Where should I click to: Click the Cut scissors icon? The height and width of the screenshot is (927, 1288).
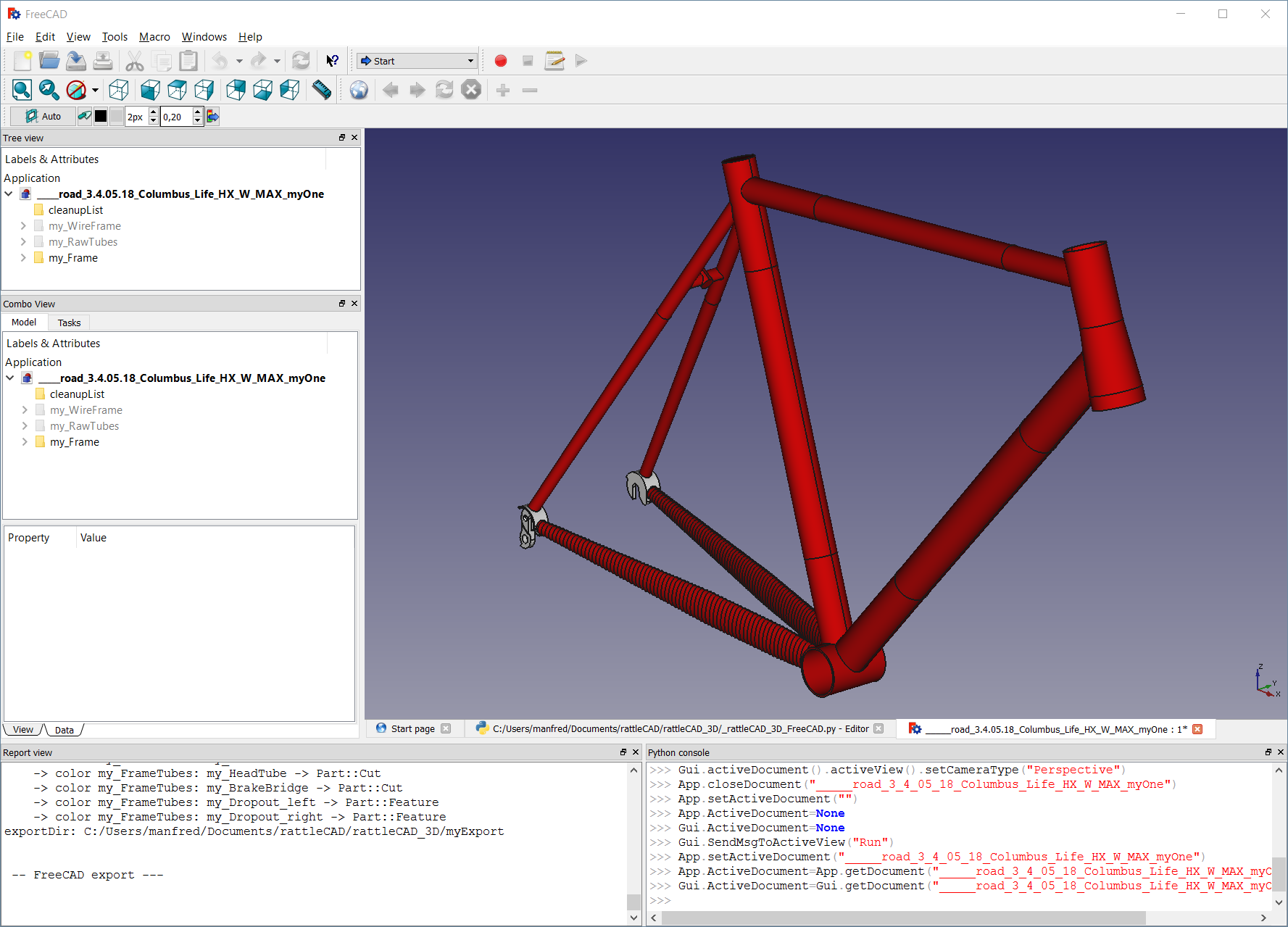(135, 61)
